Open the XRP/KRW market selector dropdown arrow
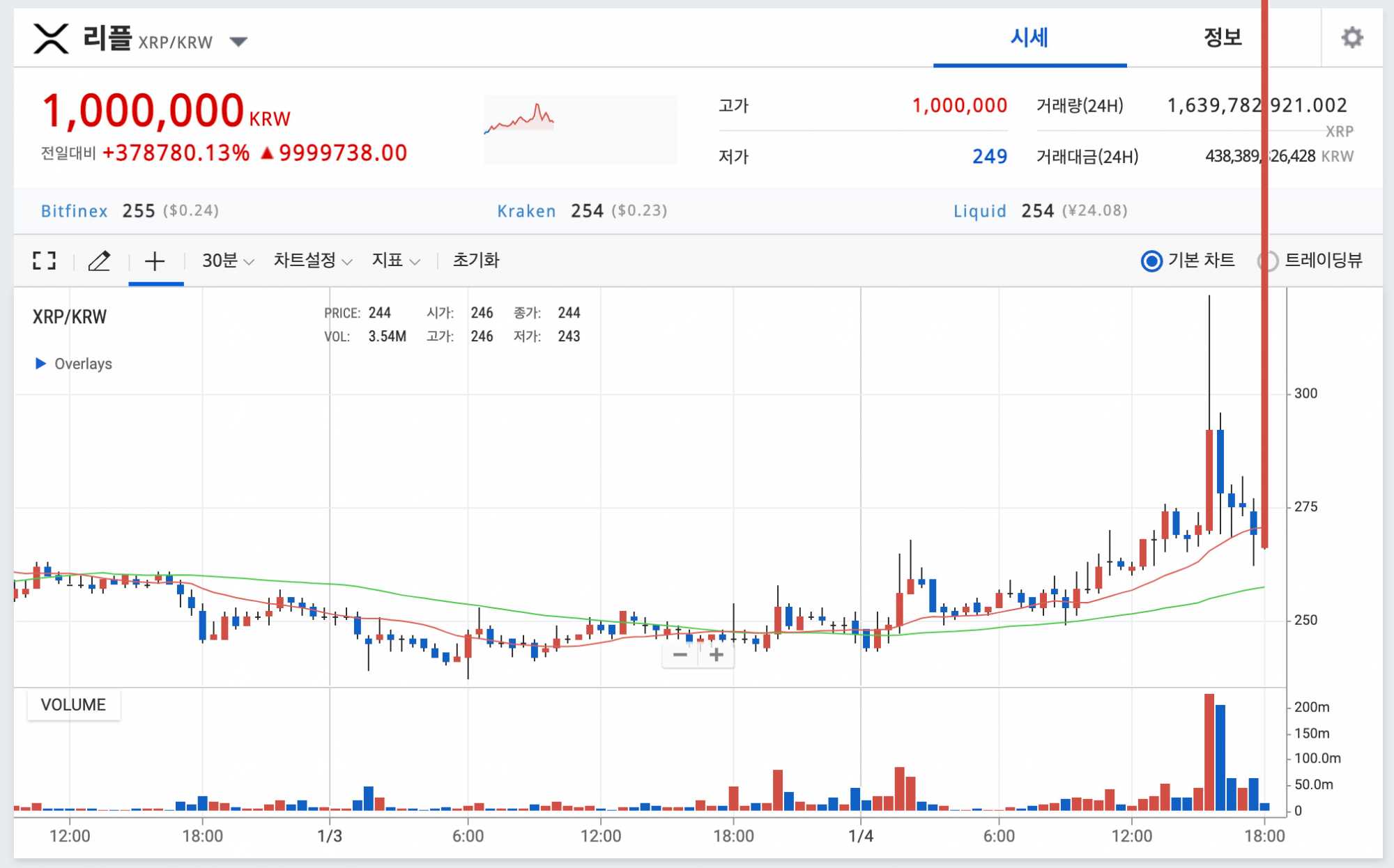Image resolution: width=1394 pixels, height=868 pixels. pos(239,42)
